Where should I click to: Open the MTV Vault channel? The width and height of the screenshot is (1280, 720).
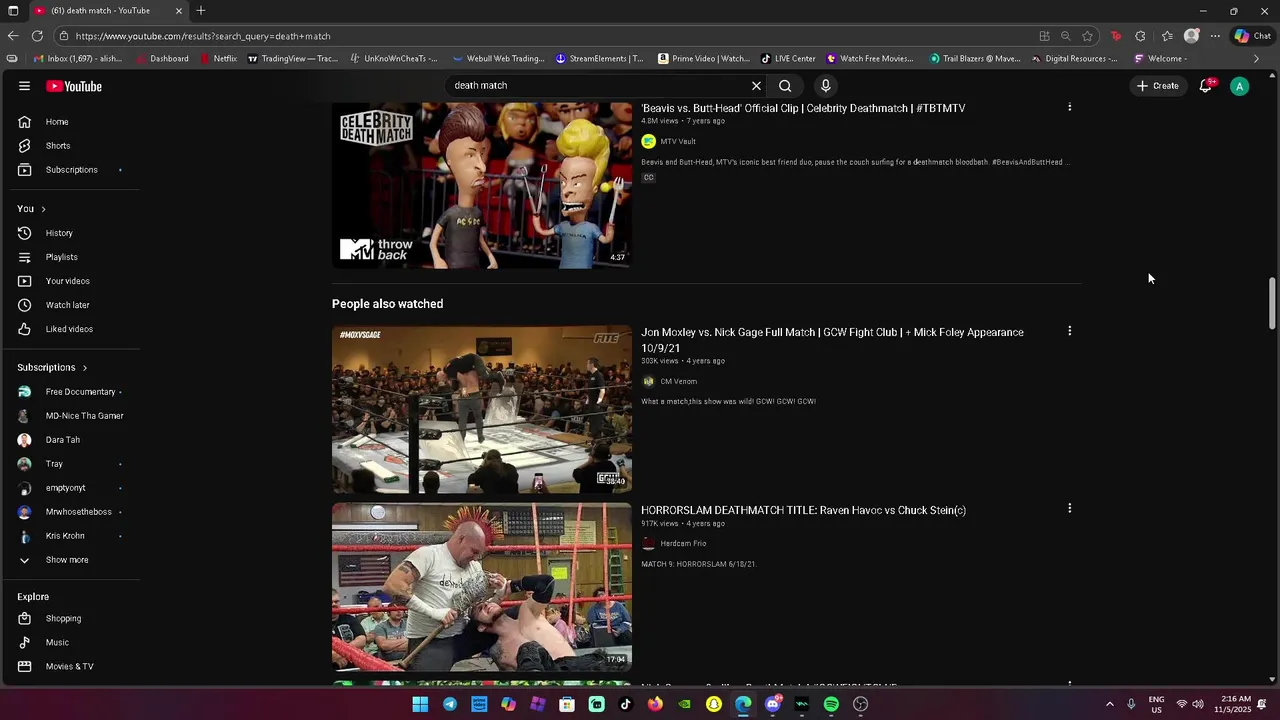(677, 142)
